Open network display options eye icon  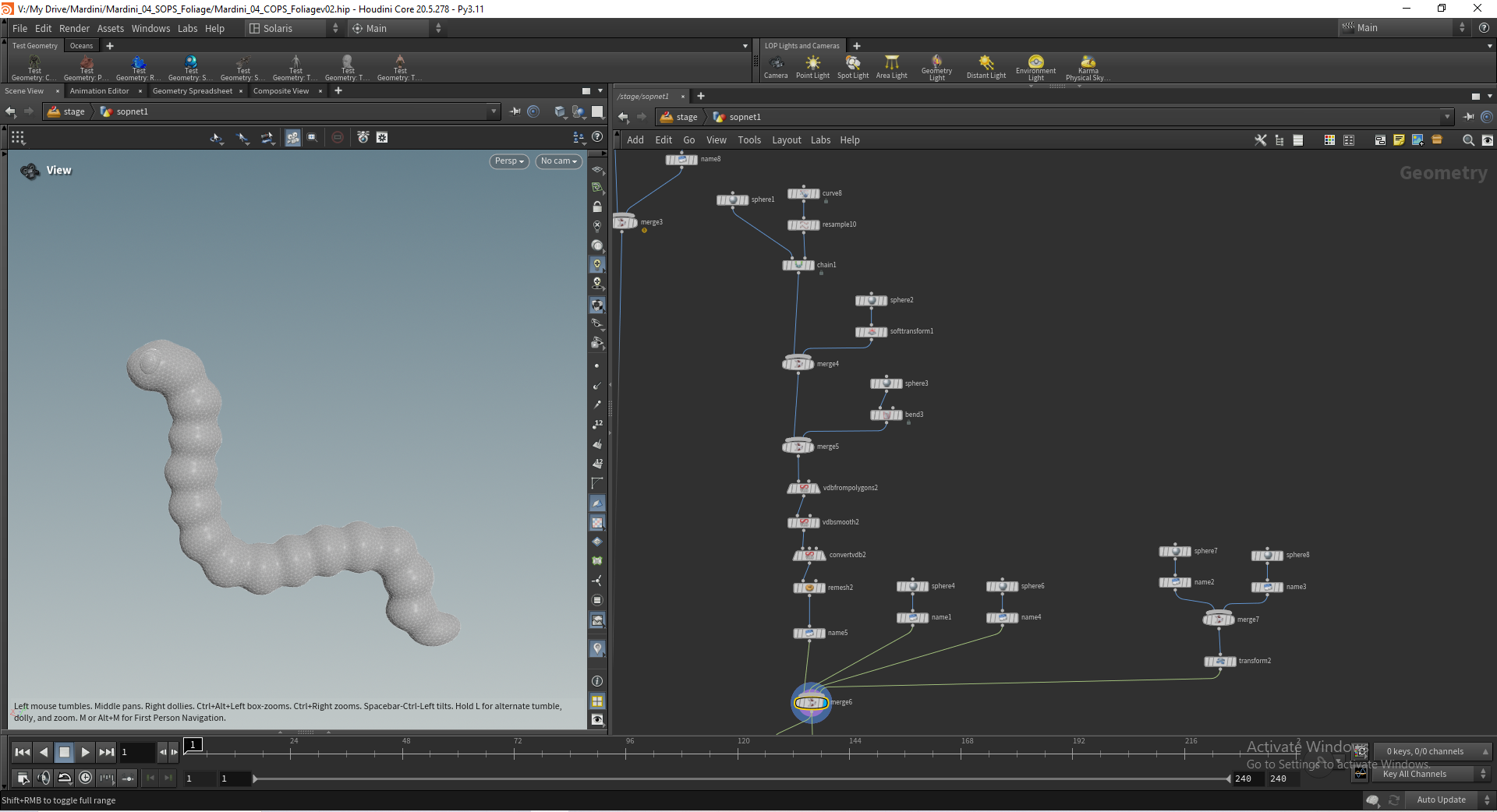point(1487,140)
